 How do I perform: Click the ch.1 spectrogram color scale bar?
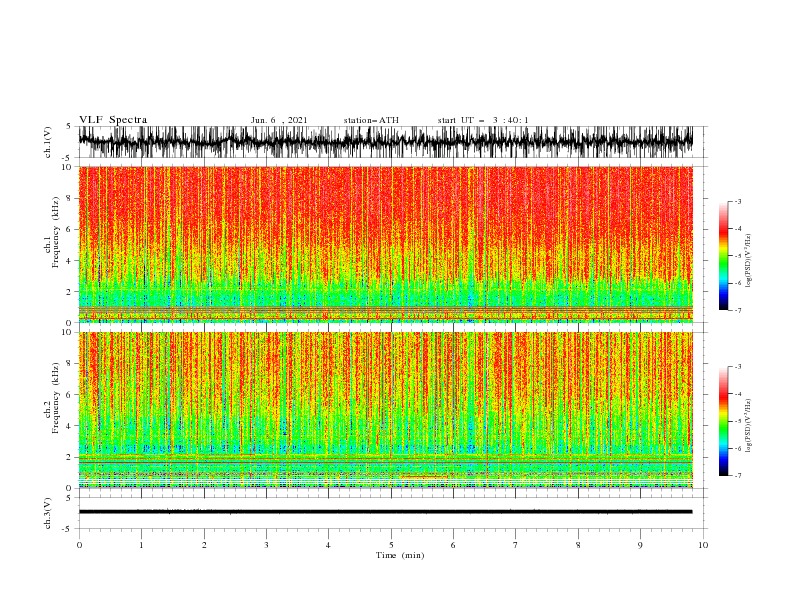point(723,255)
